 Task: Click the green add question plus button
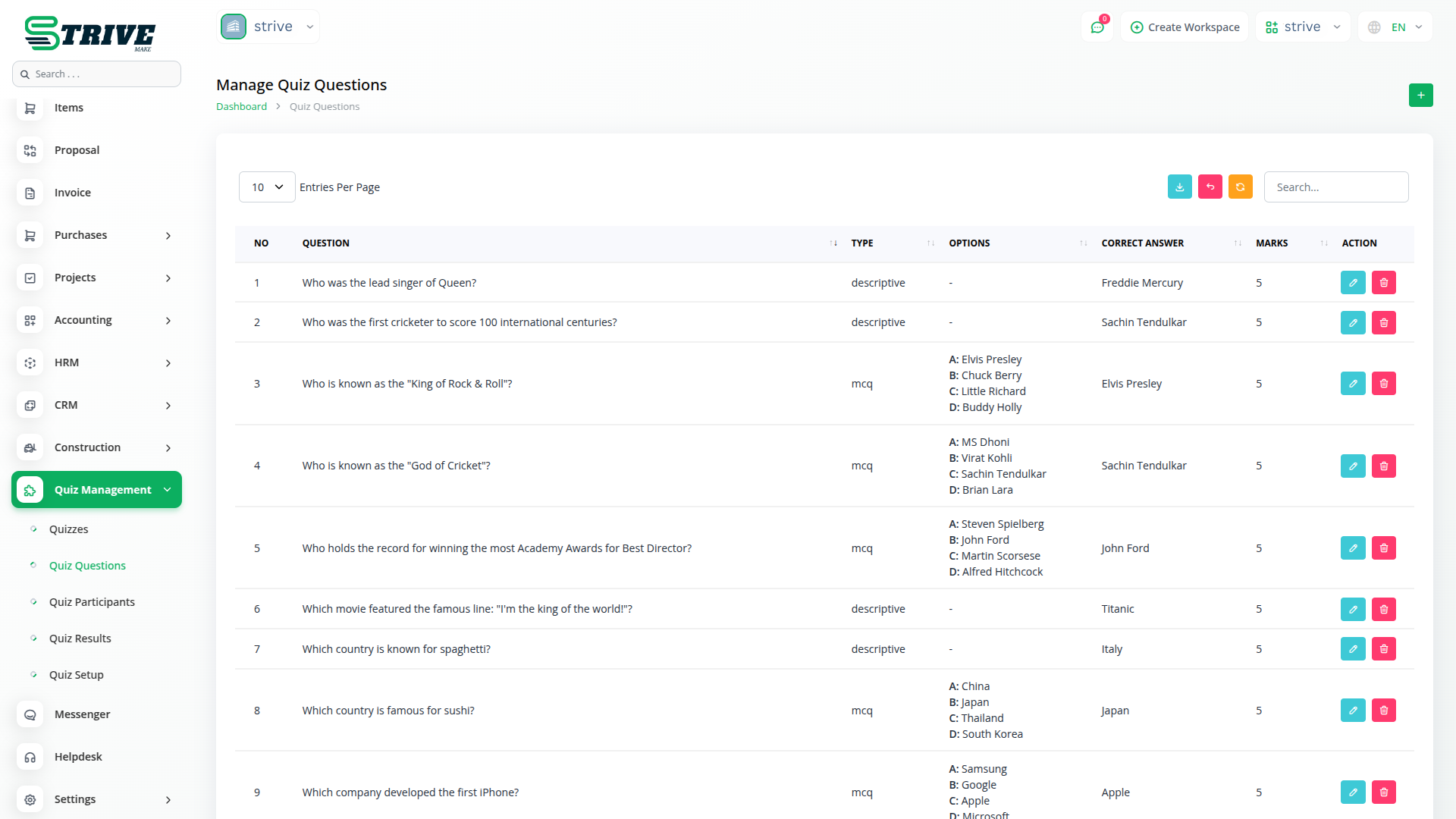point(1420,96)
